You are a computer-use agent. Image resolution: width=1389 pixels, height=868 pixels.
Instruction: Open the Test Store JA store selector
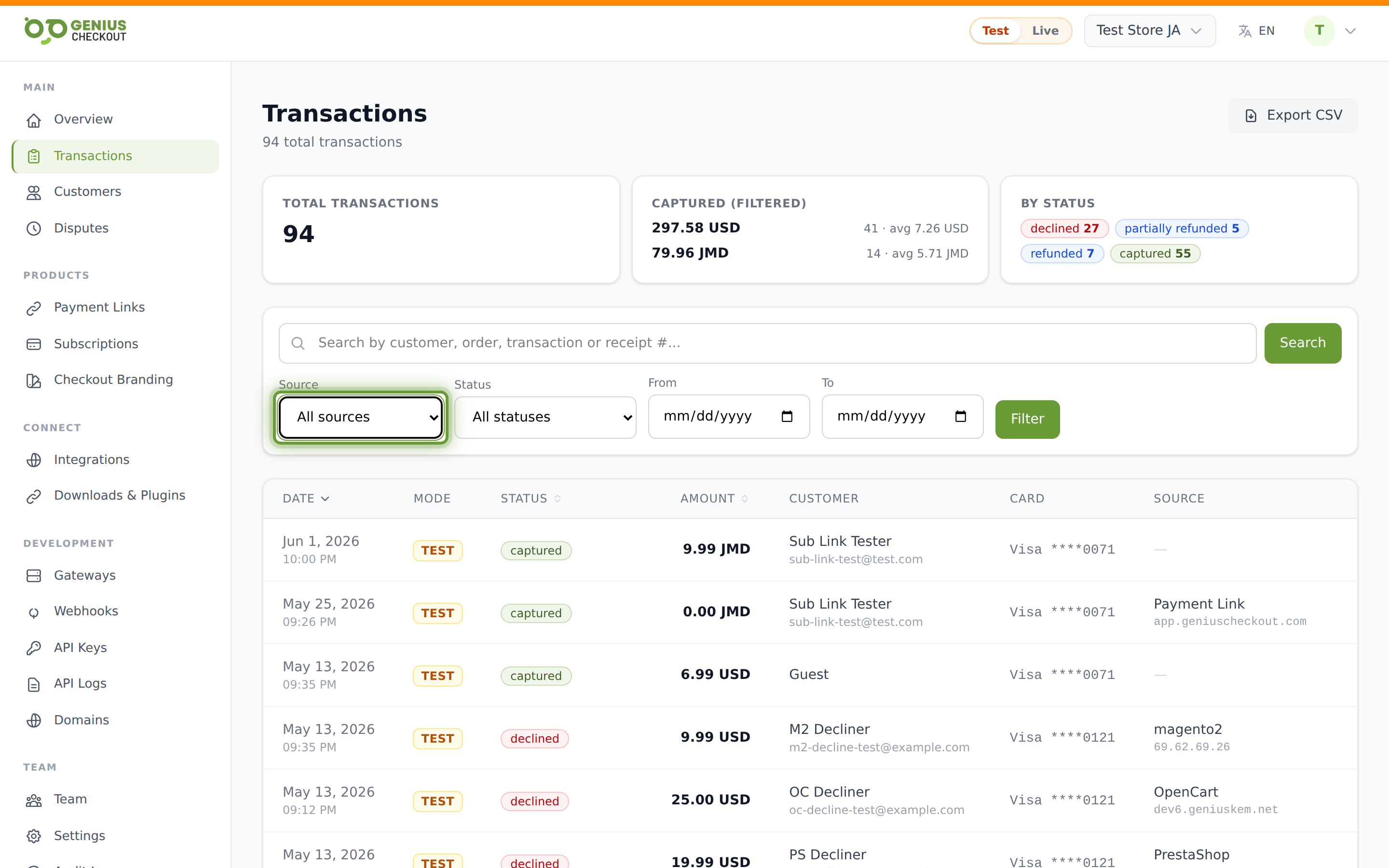(1149, 30)
